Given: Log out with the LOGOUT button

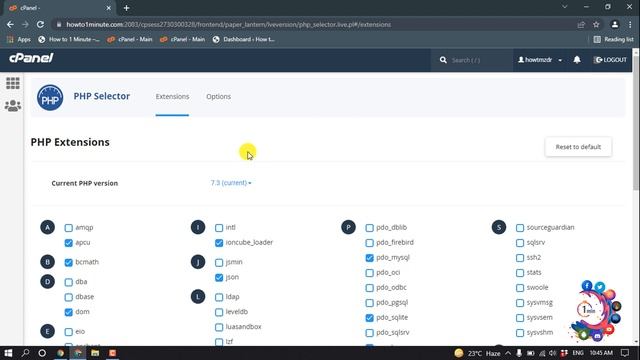Looking at the screenshot, I should pyautogui.click(x=610, y=60).
